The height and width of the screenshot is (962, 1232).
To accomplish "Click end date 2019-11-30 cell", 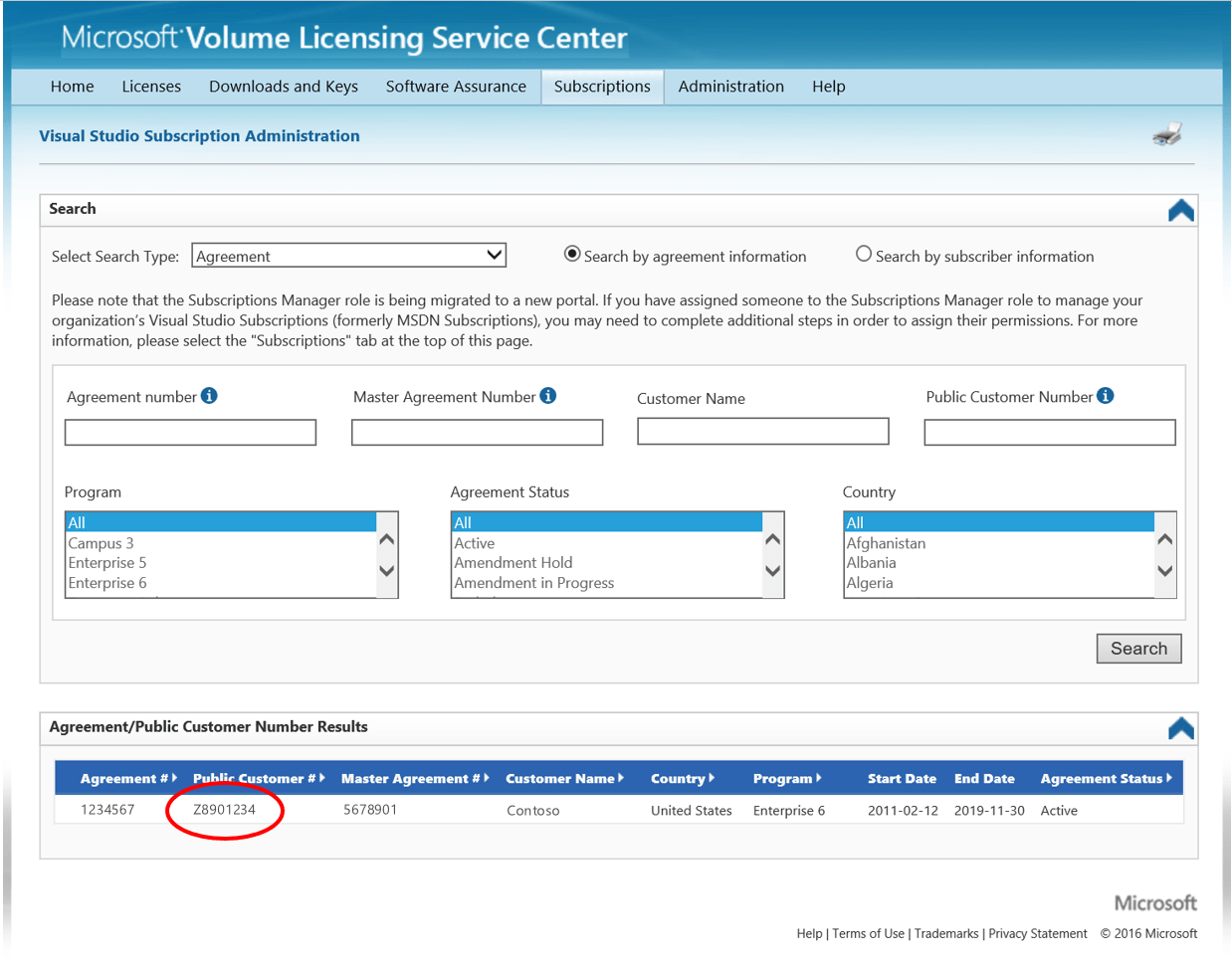I will (x=989, y=811).
